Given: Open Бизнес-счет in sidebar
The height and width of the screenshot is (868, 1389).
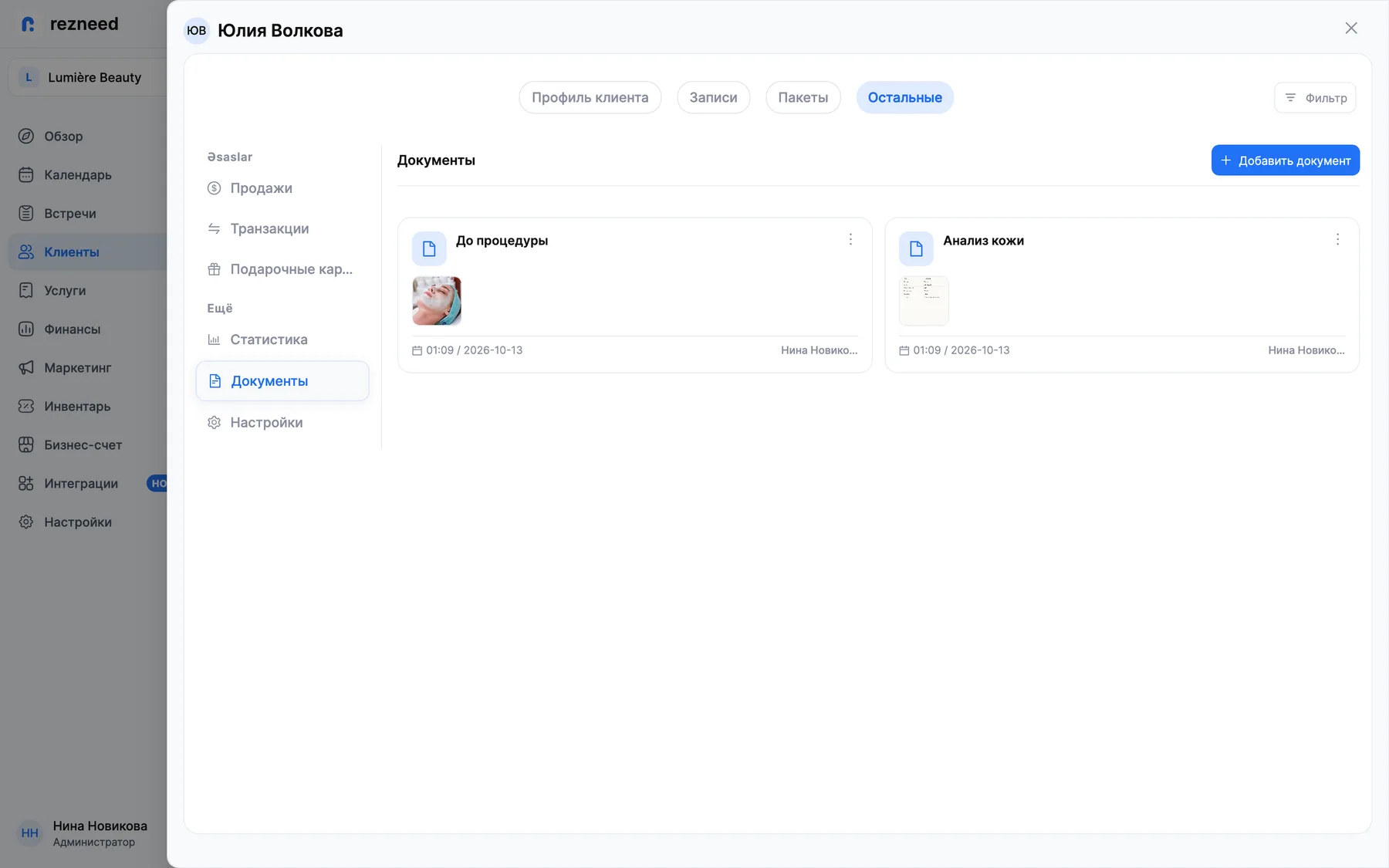Looking at the screenshot, I should [83, 444].
